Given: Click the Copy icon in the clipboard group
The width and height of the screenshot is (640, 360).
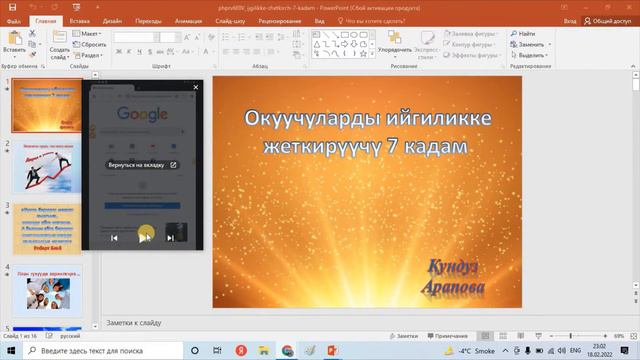Looking at the screenshot, I should [x=32, y=44].
